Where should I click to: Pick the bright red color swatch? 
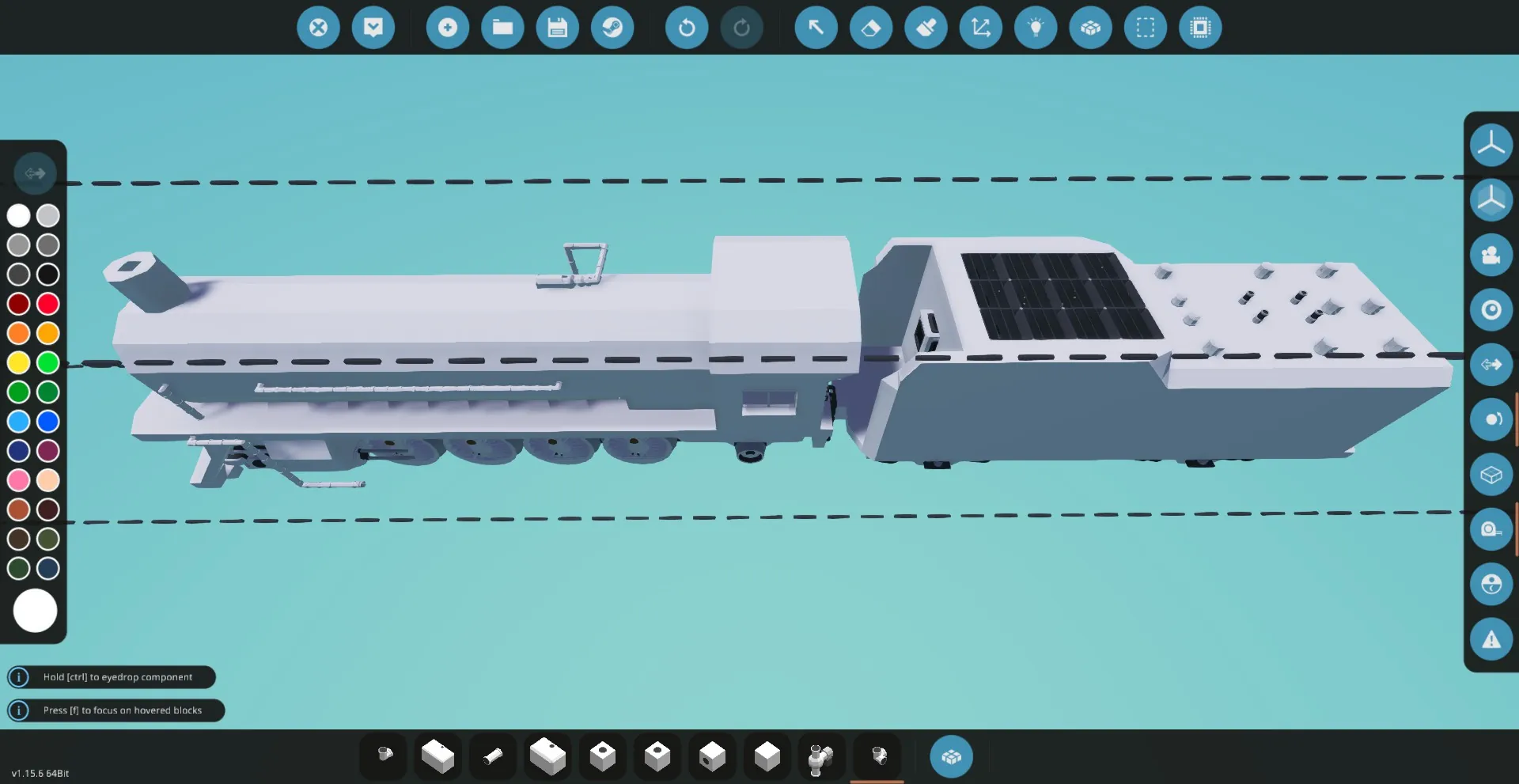coord(48,304)
